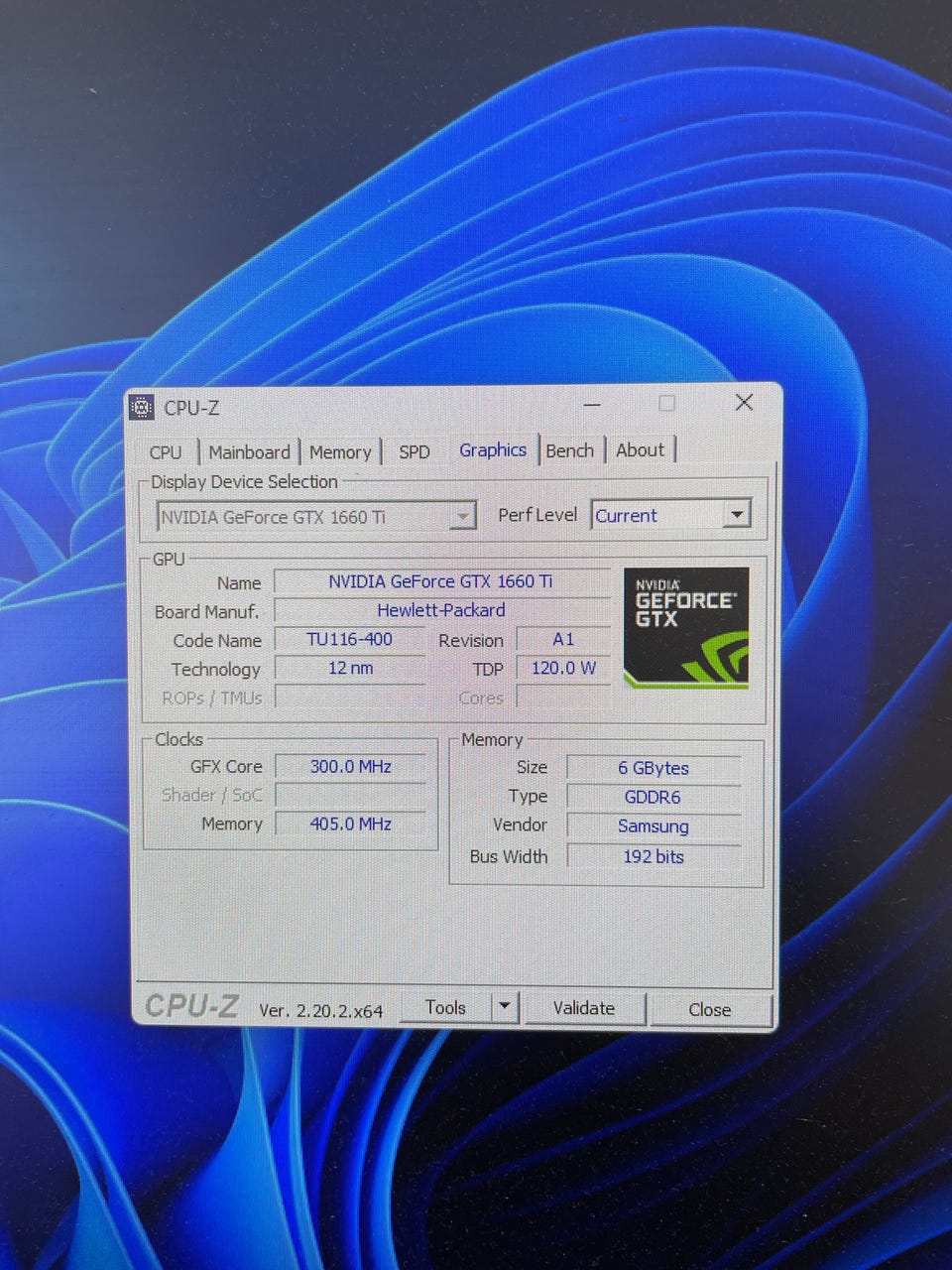Minimize the CPU-Z window
The width and height of the screenshot is (952, 1270).
pos(592,405)
